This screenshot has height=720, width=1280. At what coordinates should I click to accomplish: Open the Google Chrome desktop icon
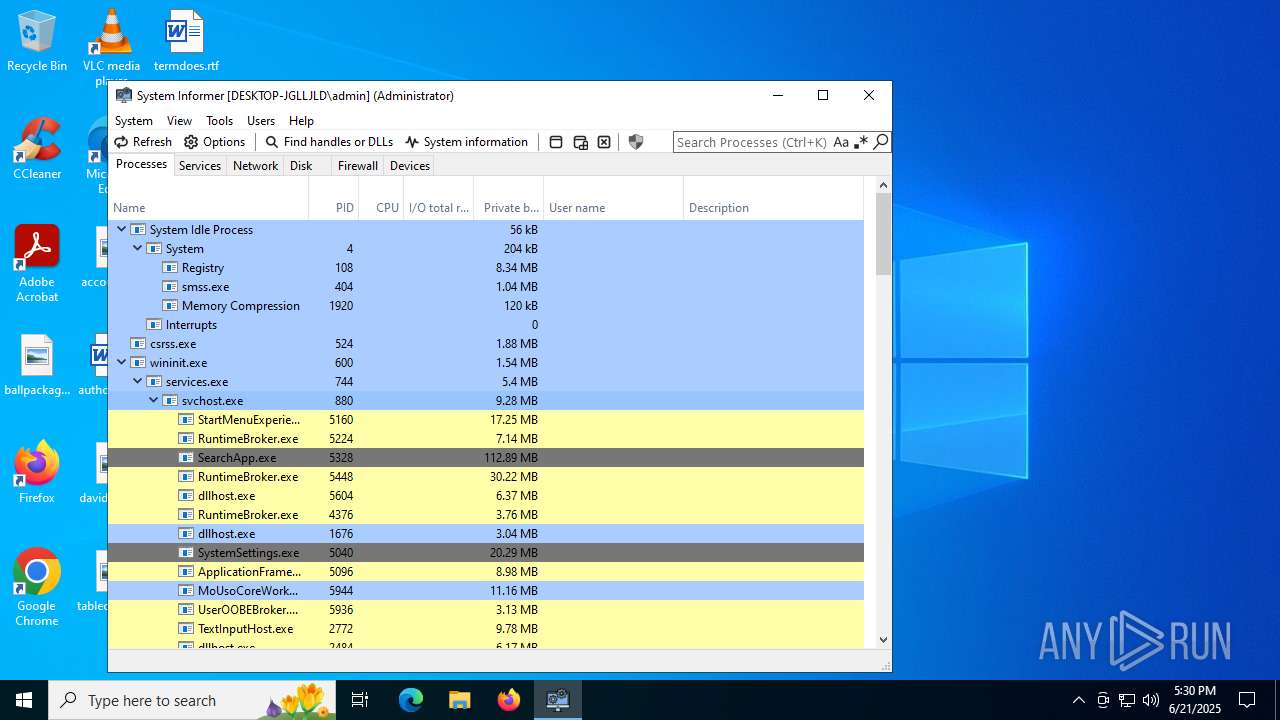37,588
